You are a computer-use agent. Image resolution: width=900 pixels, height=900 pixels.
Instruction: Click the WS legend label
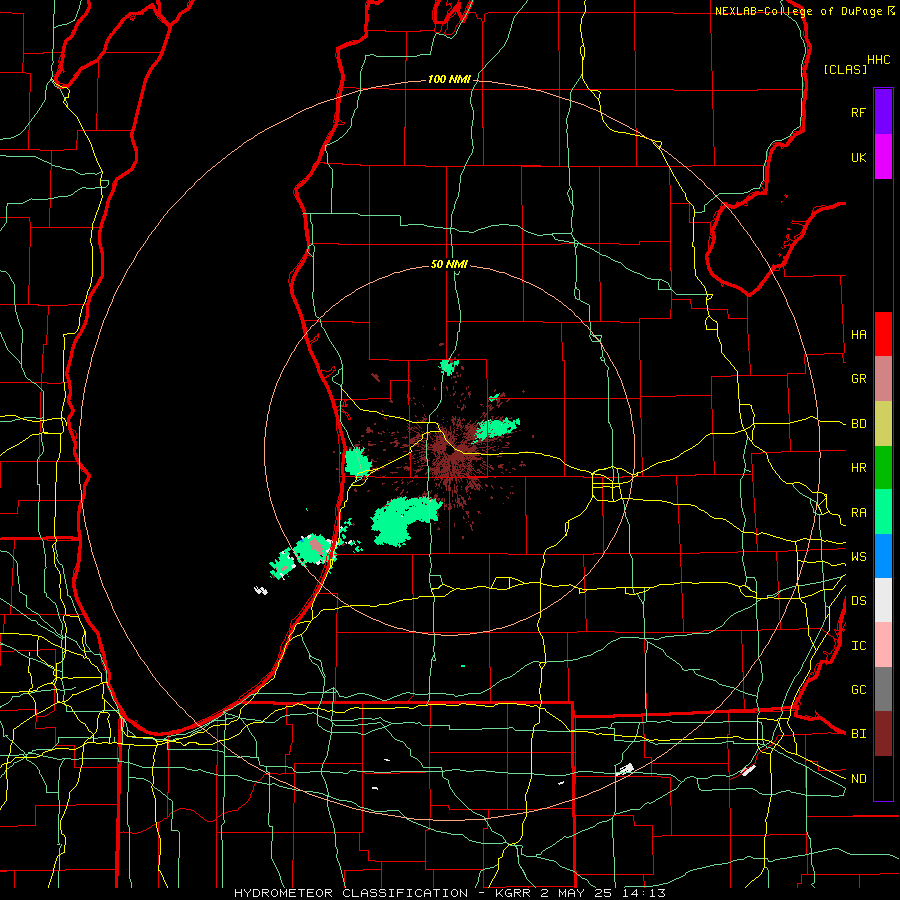tap(858, 556)
